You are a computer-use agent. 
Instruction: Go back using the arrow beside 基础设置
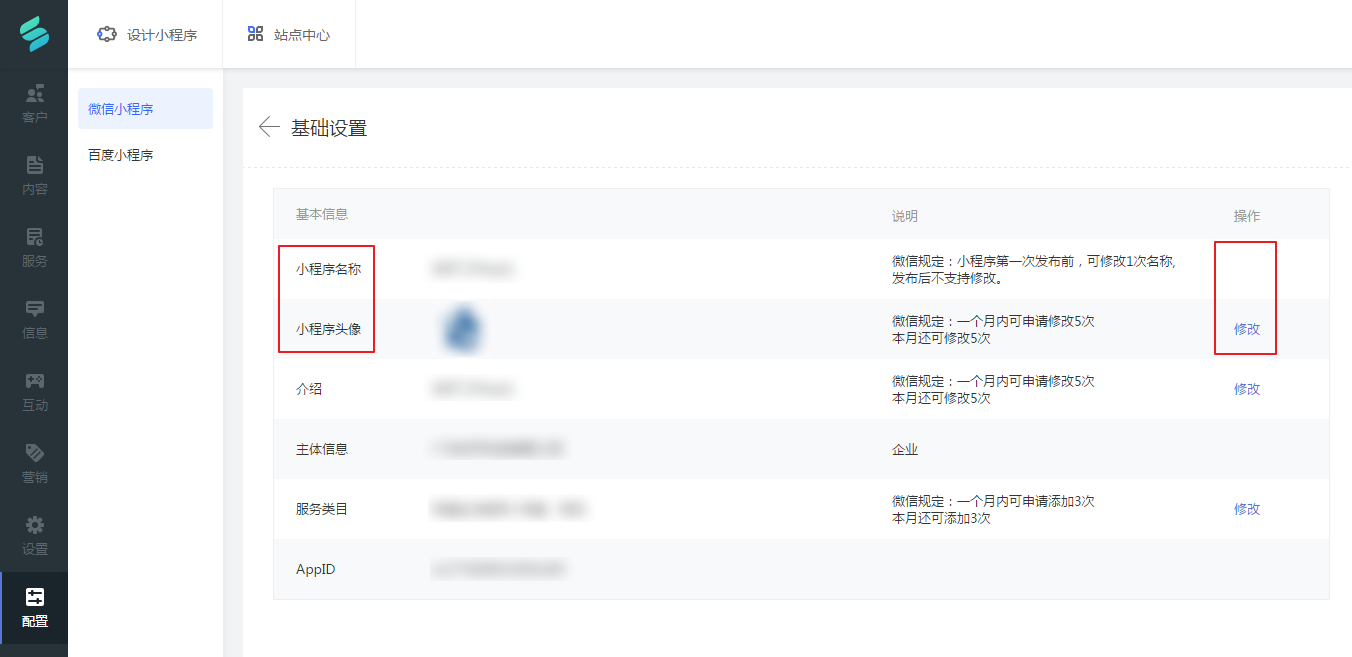268,127
